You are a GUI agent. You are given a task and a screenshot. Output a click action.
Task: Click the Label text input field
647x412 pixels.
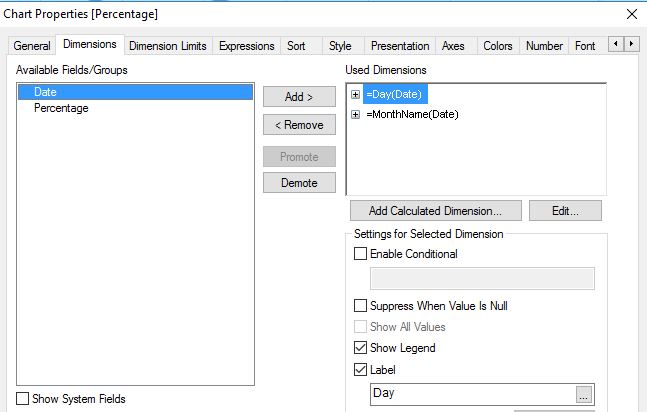coord(470,394)
